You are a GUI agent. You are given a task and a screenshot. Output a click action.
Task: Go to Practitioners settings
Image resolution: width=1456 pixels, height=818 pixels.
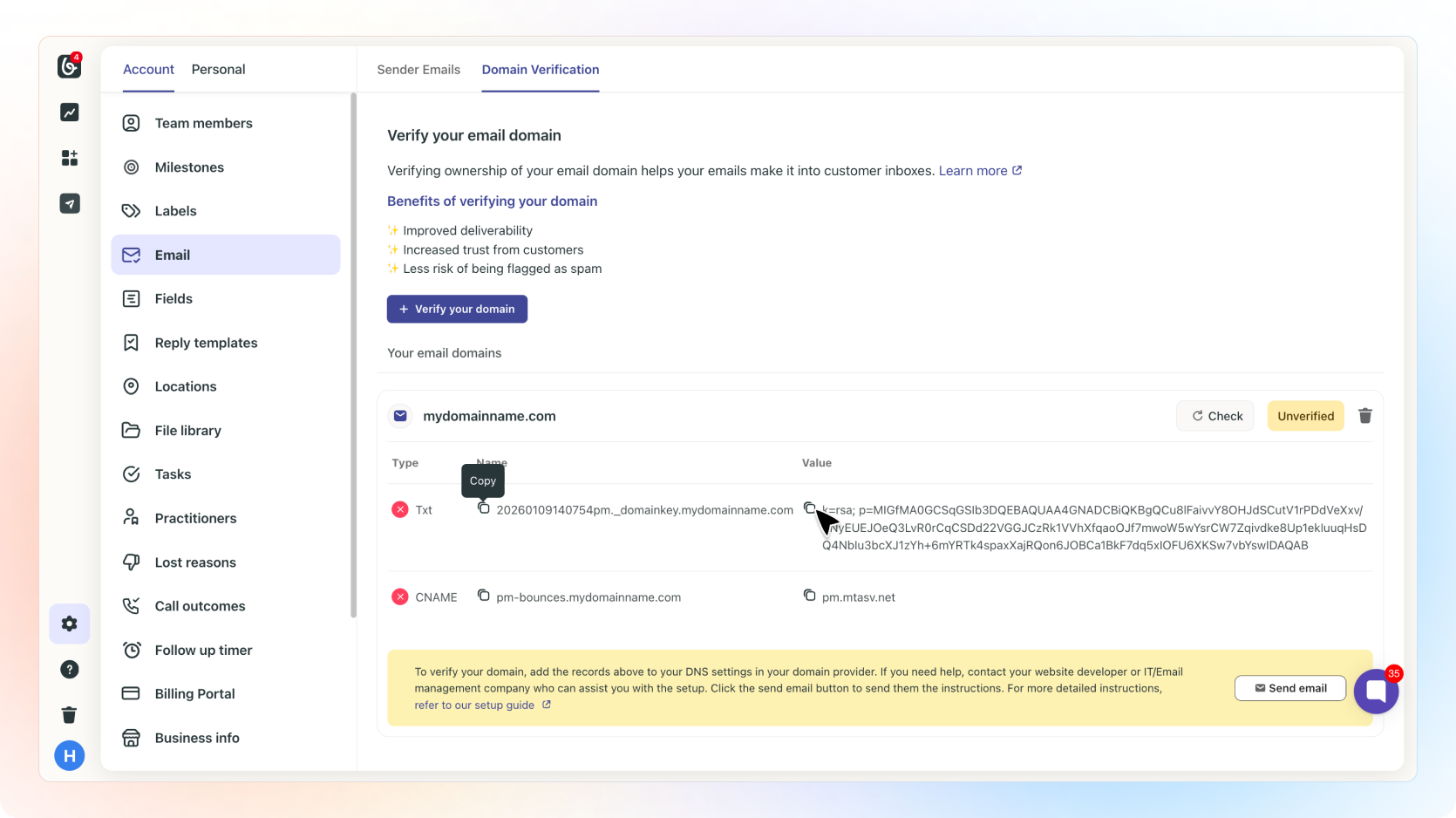click(225, 518)
